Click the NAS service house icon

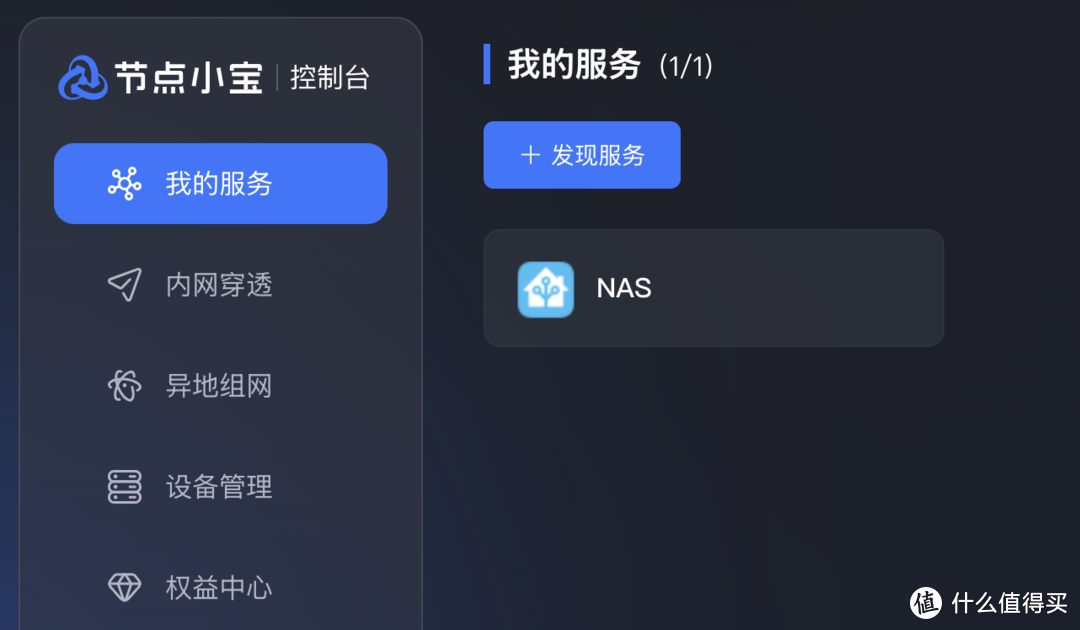pos(545,288)
